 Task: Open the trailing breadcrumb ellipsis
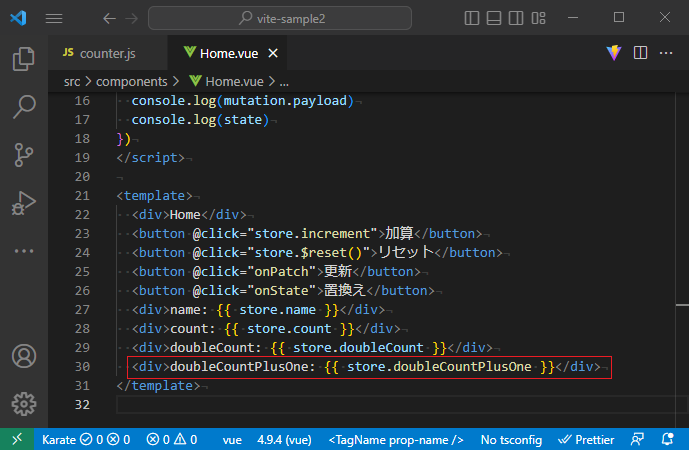(284, 82)
